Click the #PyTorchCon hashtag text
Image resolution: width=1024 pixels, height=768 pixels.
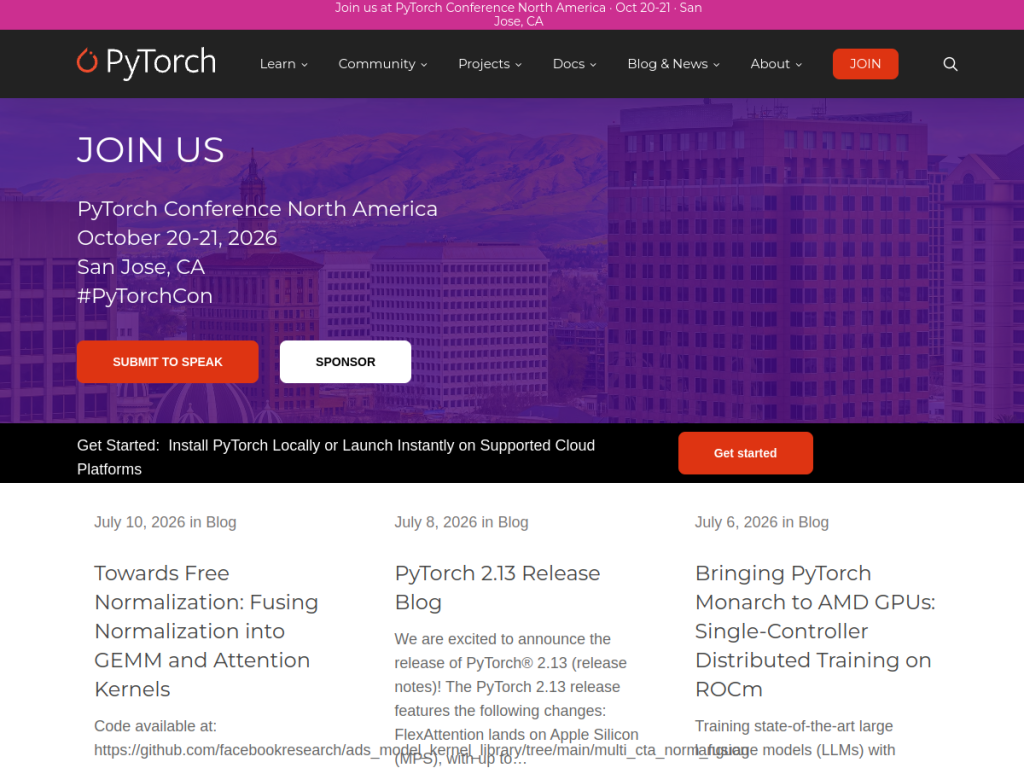pyautogui.click(x=145, y=296)
